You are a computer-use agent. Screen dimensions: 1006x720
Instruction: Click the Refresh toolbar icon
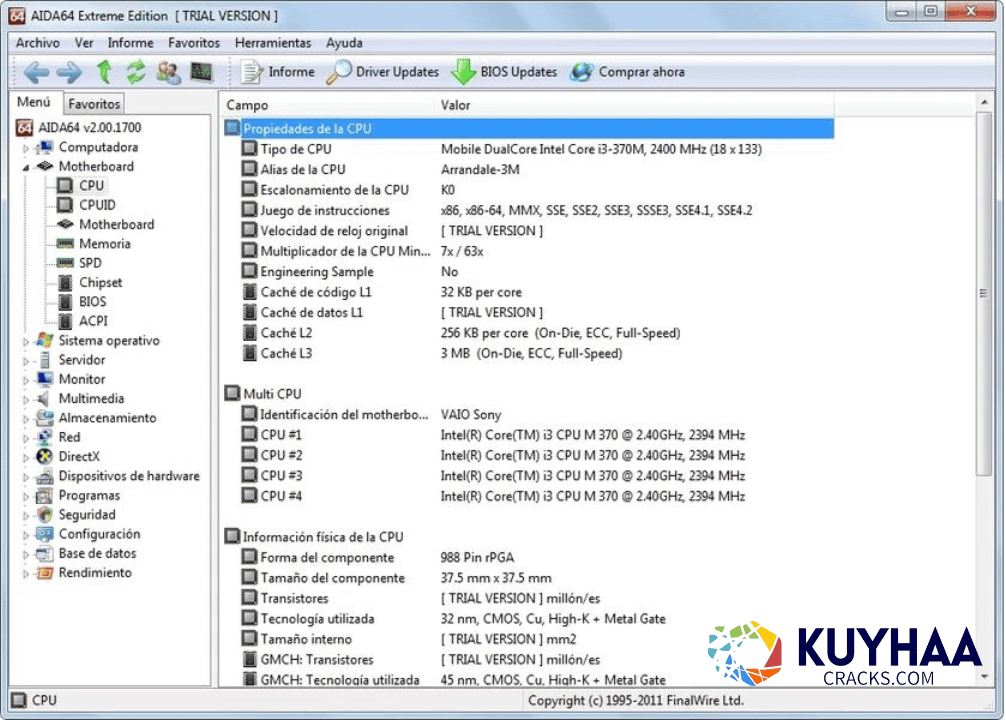coord(135,71)
